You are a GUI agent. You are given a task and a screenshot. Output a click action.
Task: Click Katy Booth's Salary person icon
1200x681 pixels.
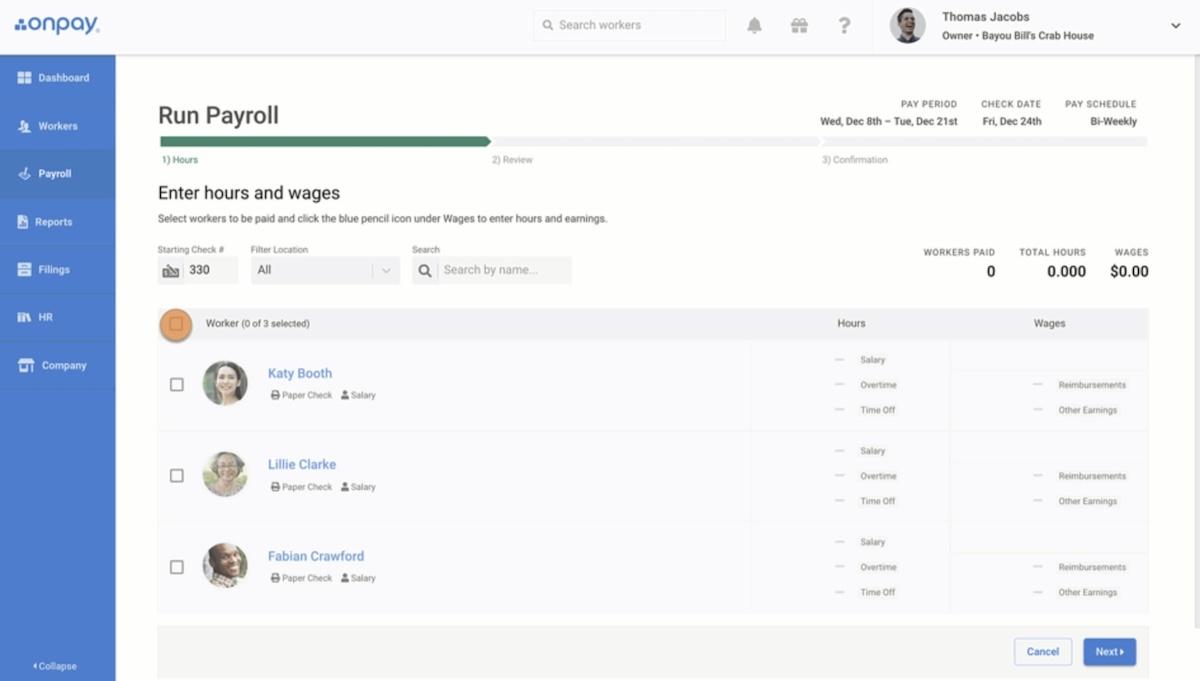345,395
